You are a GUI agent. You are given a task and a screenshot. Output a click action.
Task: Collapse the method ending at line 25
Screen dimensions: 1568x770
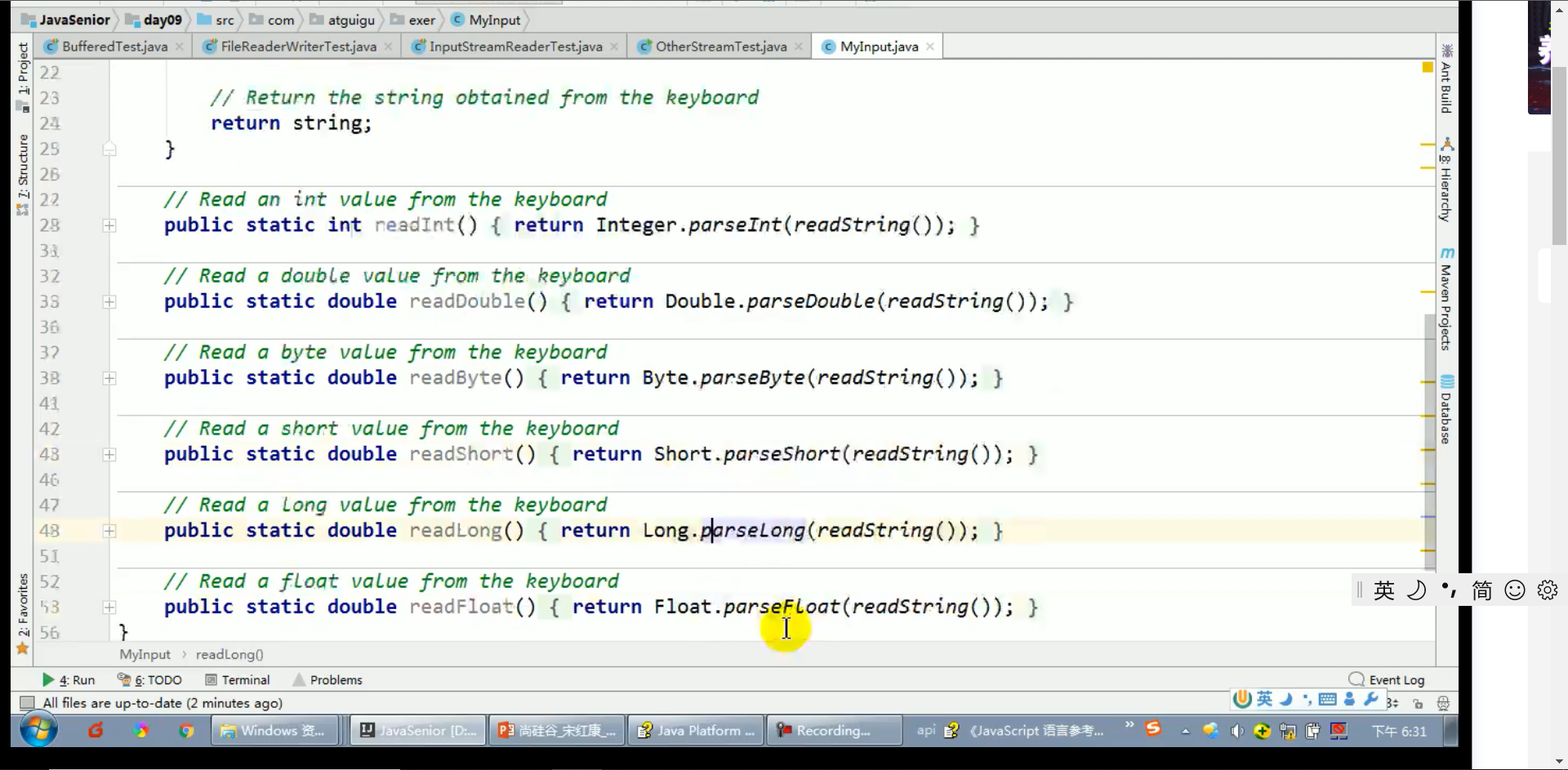109,149
